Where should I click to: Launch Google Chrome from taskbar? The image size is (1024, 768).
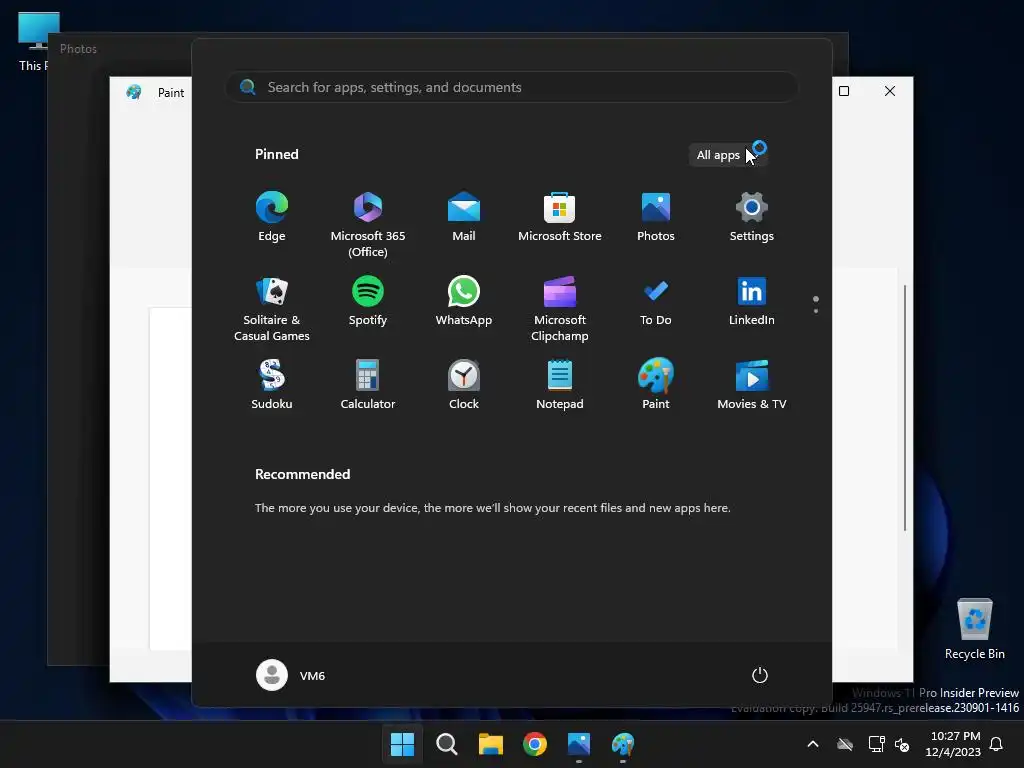[535, 744]
